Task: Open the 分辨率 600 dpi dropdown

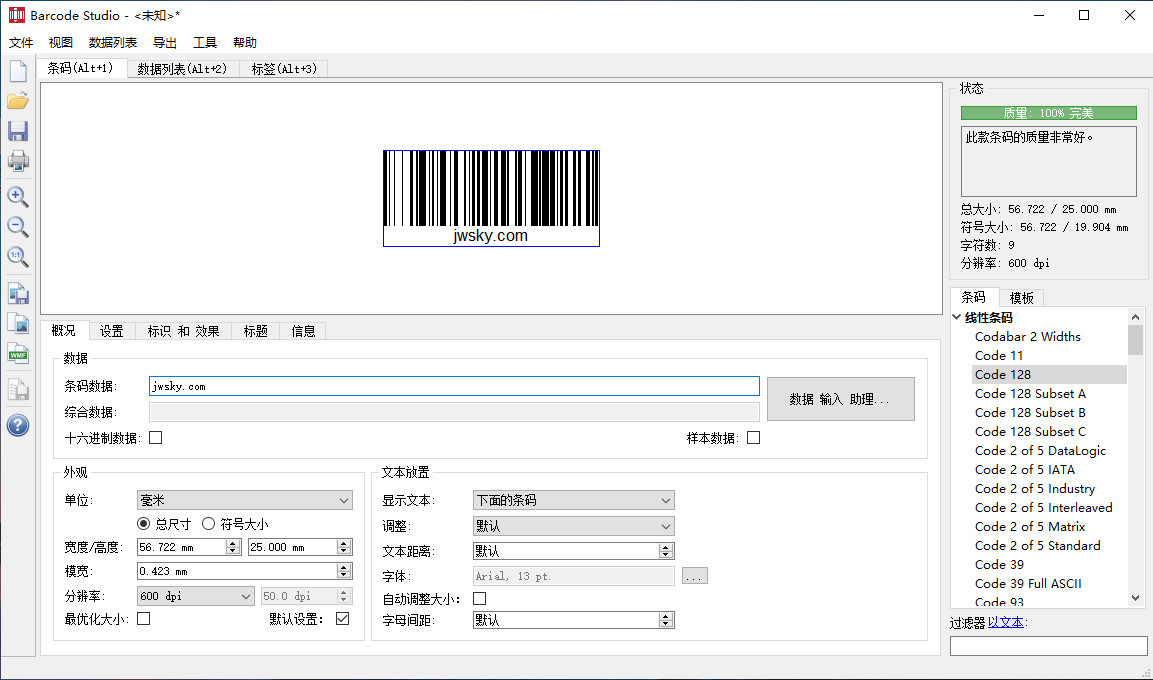Action: click(195, 596)
